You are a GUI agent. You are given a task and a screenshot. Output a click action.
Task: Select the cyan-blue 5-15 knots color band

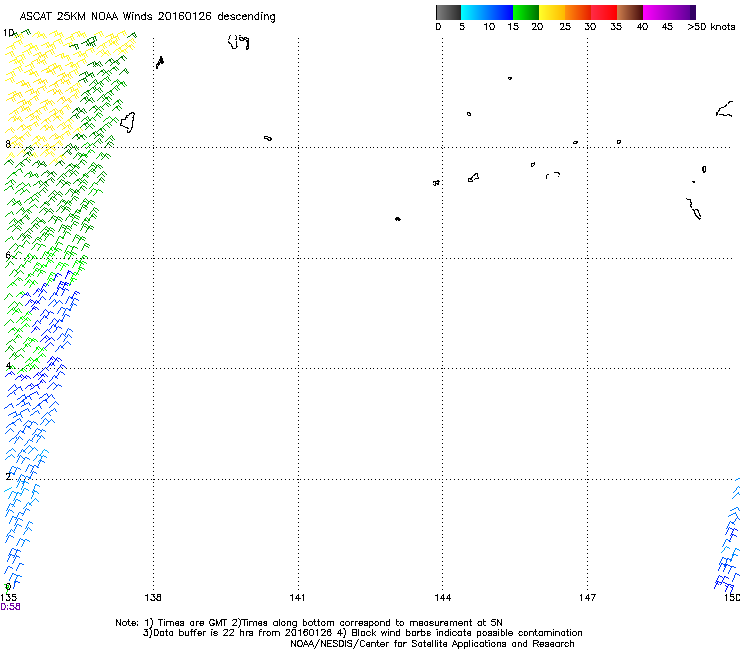487,12
